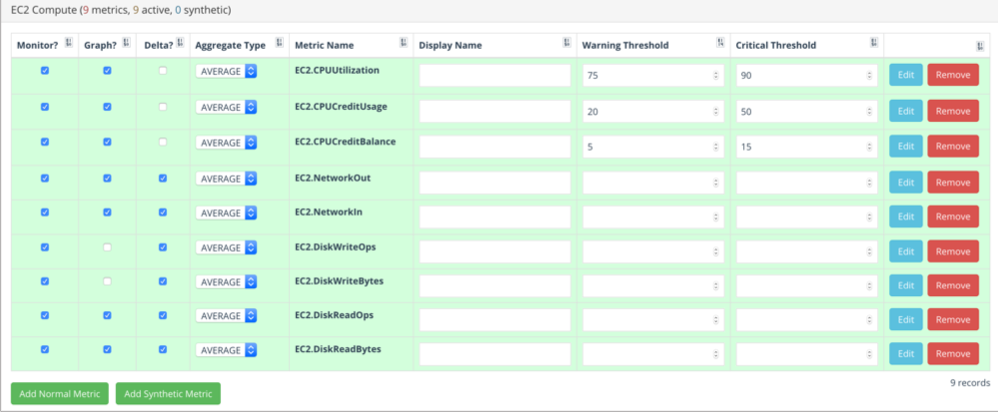The width and height of the screenshot is (998, 412).
Task: Open Aggregate Type dropdown for EC2.NetworkOut
Action: (227, 179)
